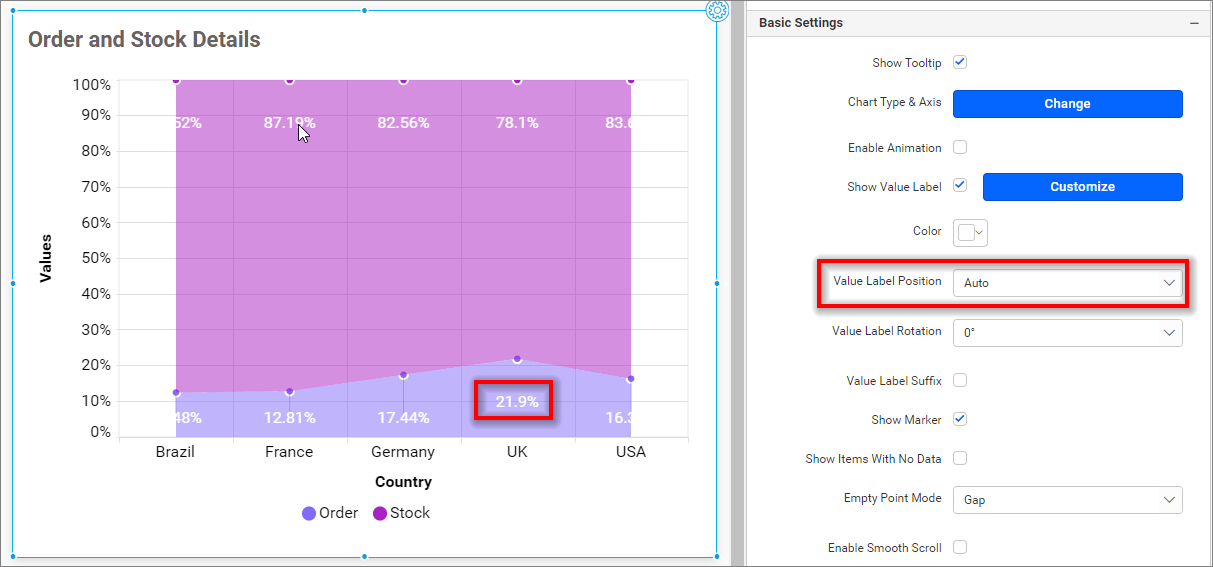Enable Value Label Suffix checkbox
The width and height of the screenshot is (1213, 567).
coord(960,380)
